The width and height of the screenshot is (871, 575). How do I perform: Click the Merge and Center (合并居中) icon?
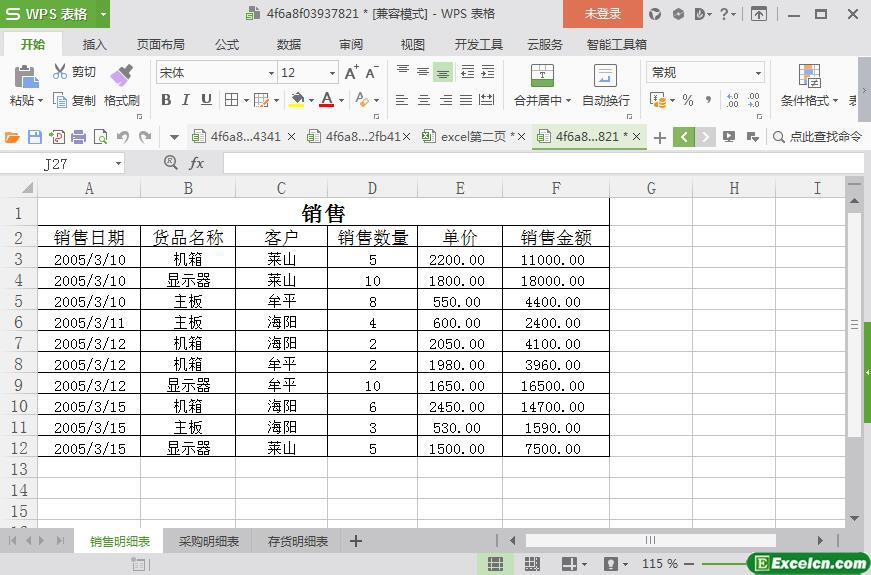(542, 76)
